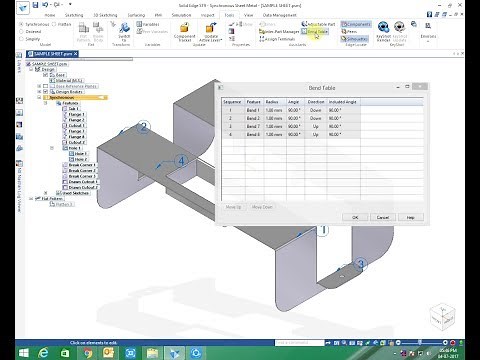The height and width of the screenshot is (360, 480).
Task: Click the Move Down button
Action: point(262,207)
